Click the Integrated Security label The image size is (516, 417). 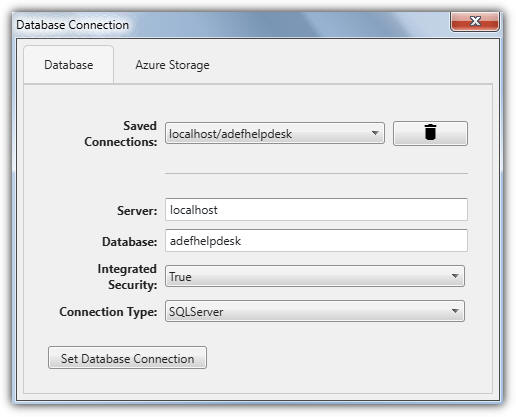pyautogui.click(x=127, y=277)
